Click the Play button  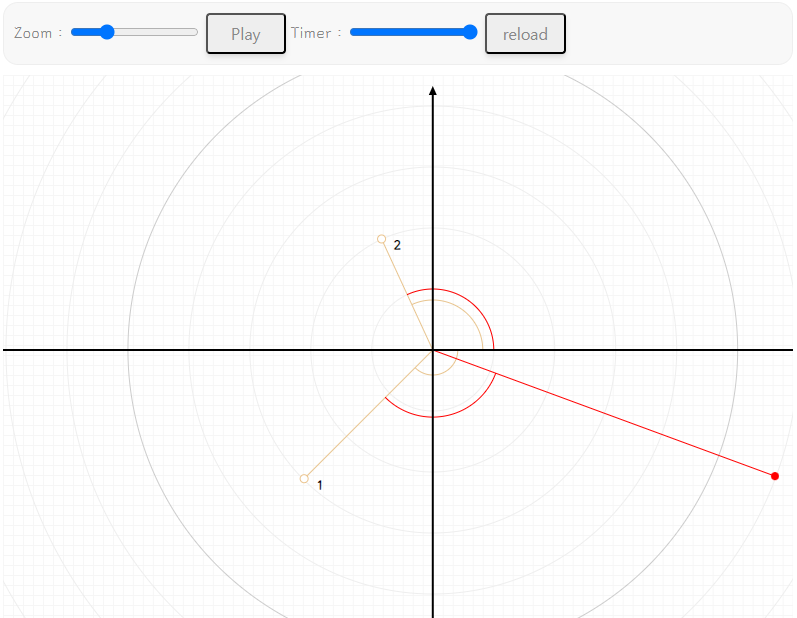(246, 34)
